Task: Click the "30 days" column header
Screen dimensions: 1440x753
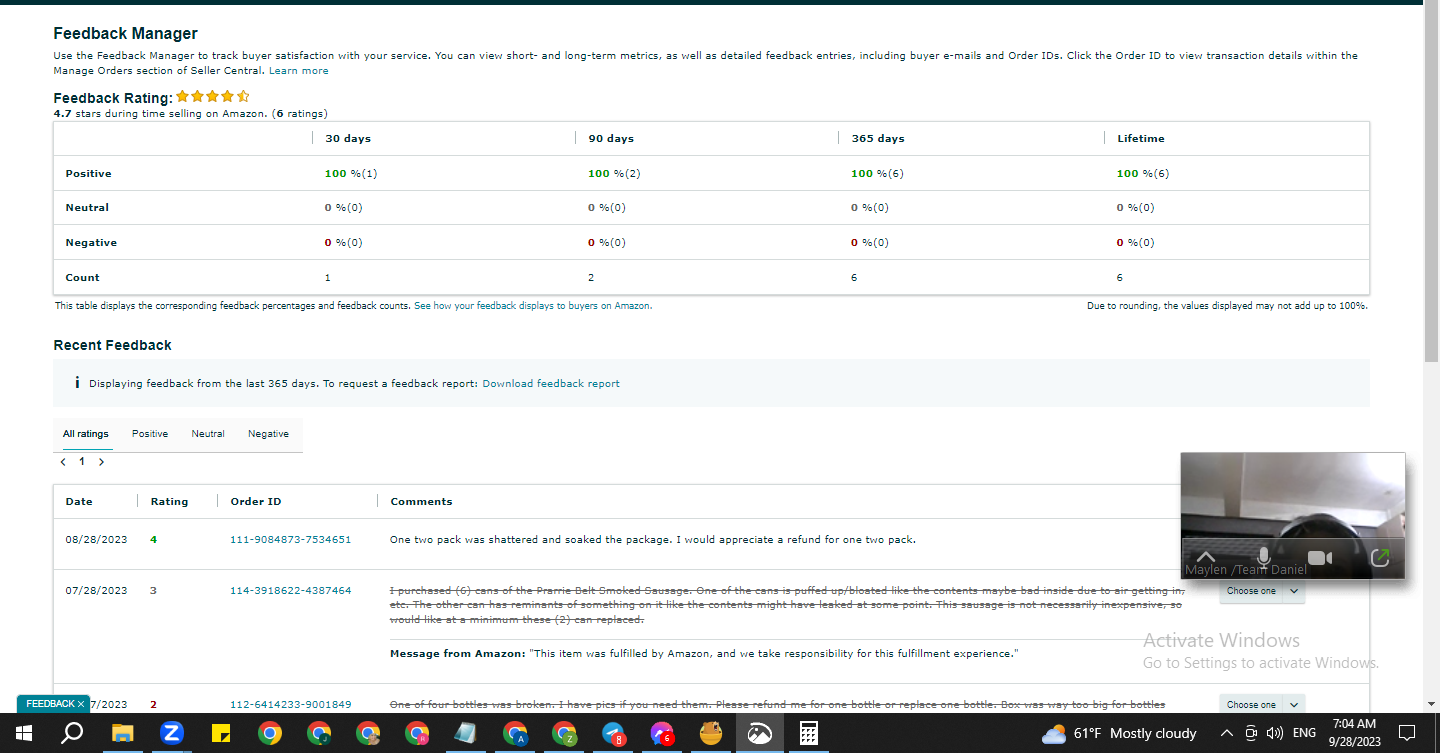Action: (348, 139)
